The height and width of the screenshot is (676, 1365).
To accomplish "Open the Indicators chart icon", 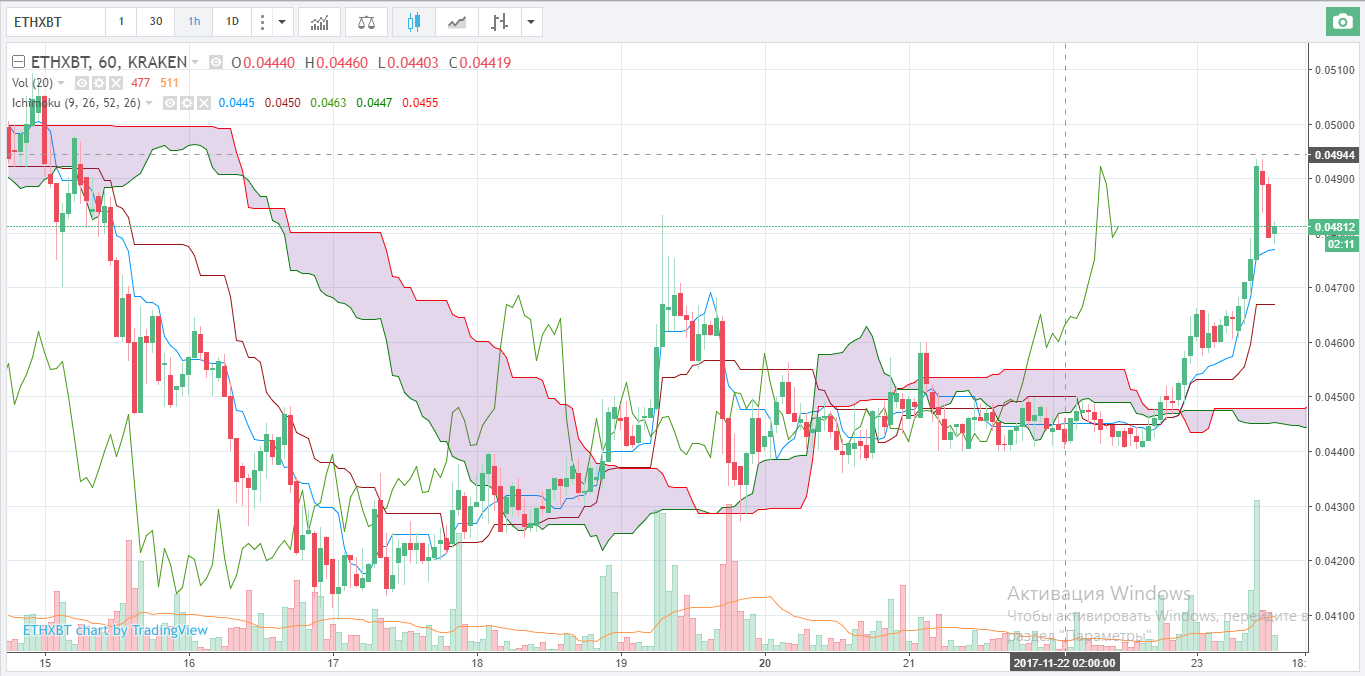I will click(x=320, y=21).
